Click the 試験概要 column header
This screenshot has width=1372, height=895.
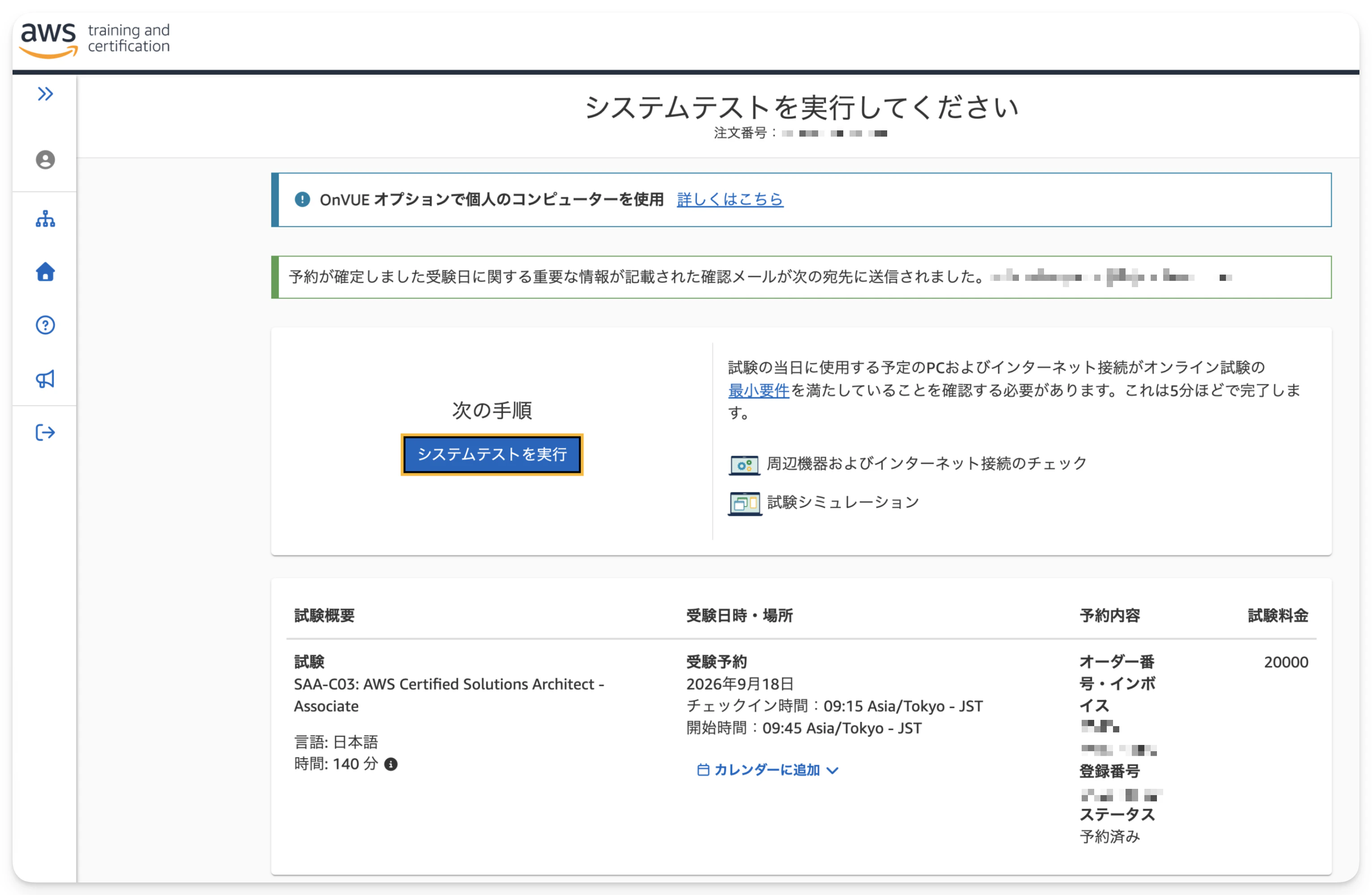coord(324,615)
